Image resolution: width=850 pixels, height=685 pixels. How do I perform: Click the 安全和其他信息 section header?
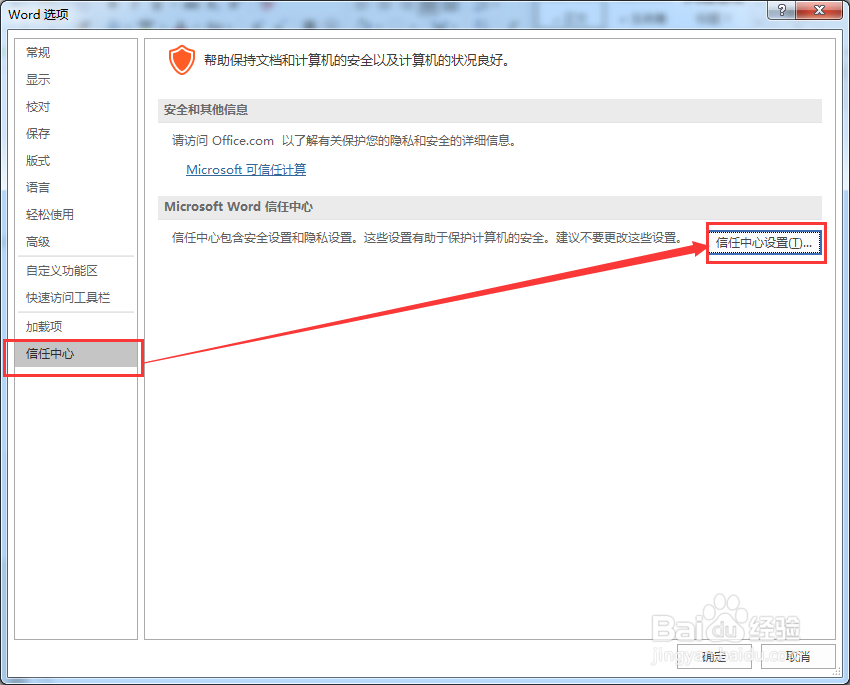point(490,110)
